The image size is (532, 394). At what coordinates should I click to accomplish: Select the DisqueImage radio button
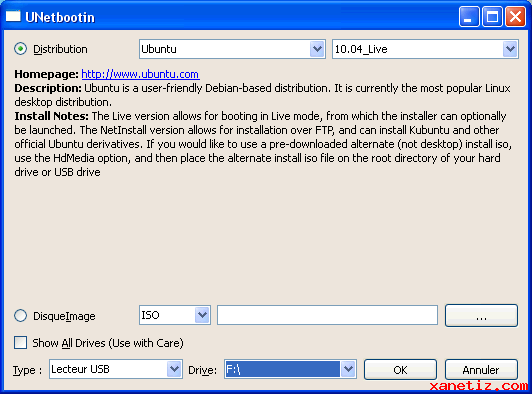click(21, 316)
